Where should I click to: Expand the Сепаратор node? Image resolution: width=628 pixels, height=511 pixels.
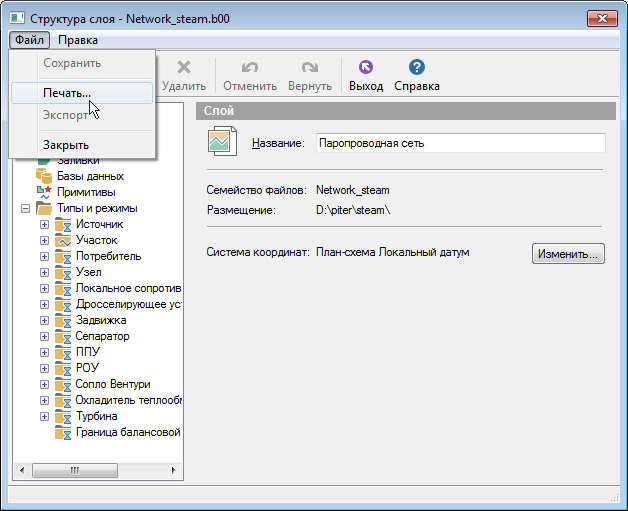44,337
